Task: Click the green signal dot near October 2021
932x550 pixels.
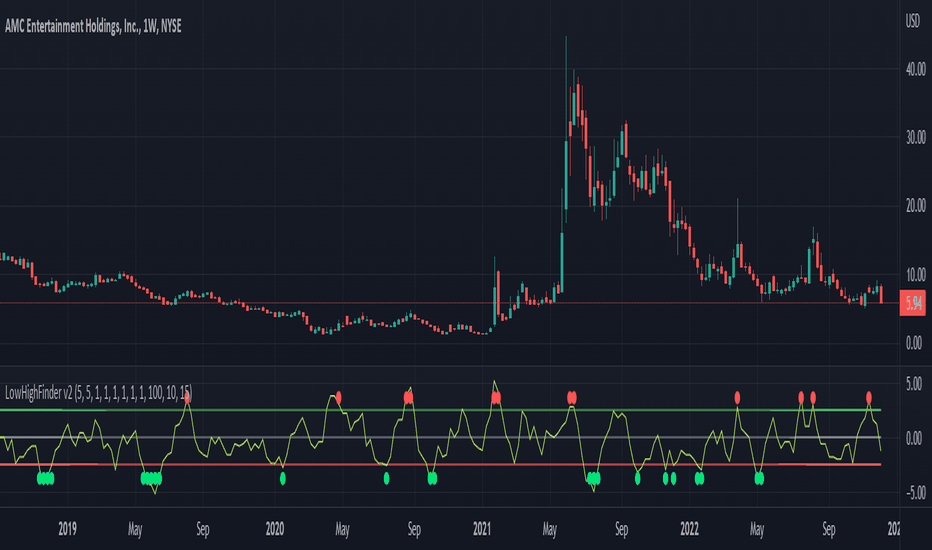Action: coord(638,478)
